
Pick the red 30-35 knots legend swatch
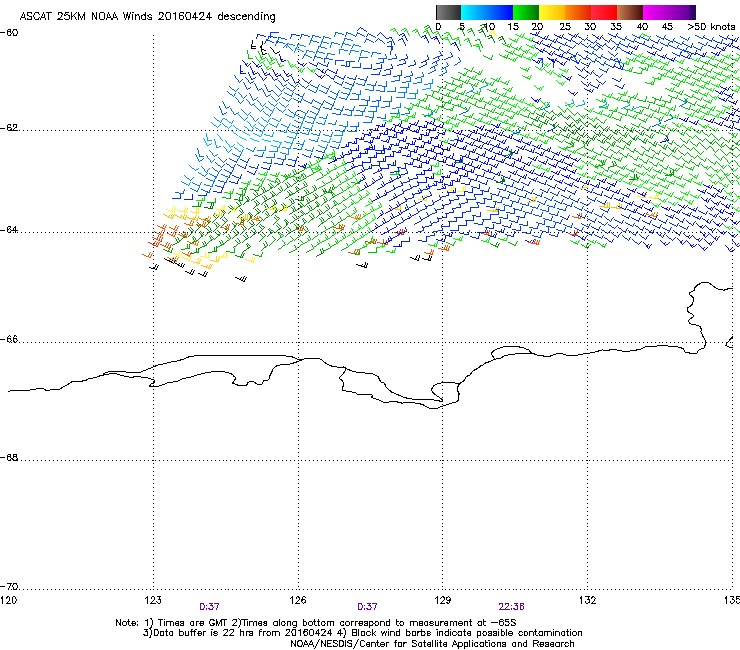tap(604, 12)
